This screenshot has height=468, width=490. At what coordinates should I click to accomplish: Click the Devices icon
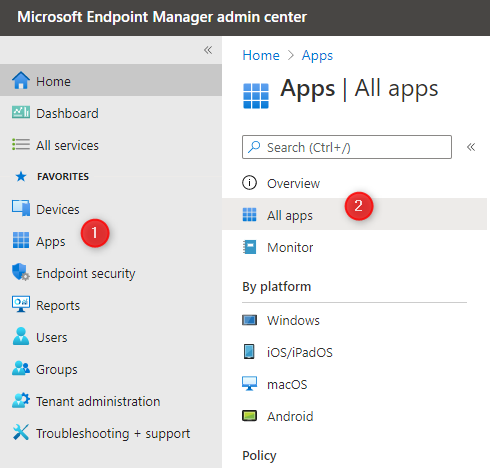[21, 208]
